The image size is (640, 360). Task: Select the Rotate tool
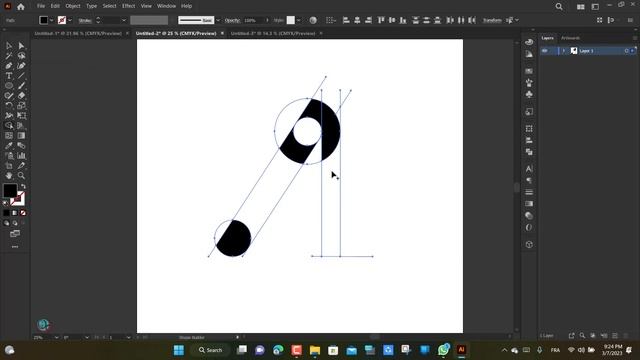[x=9, y=106]
